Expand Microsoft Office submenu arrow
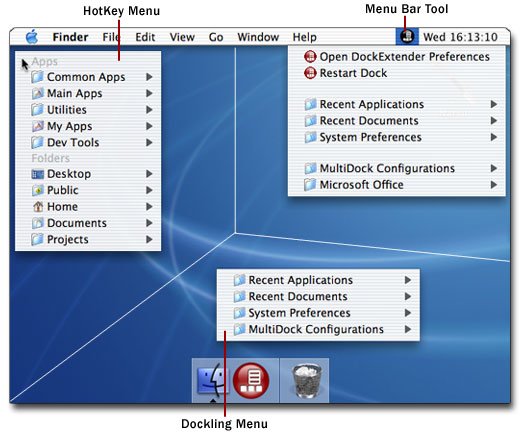The width and height of the screenshot is (520, 432). coord(494,185)
